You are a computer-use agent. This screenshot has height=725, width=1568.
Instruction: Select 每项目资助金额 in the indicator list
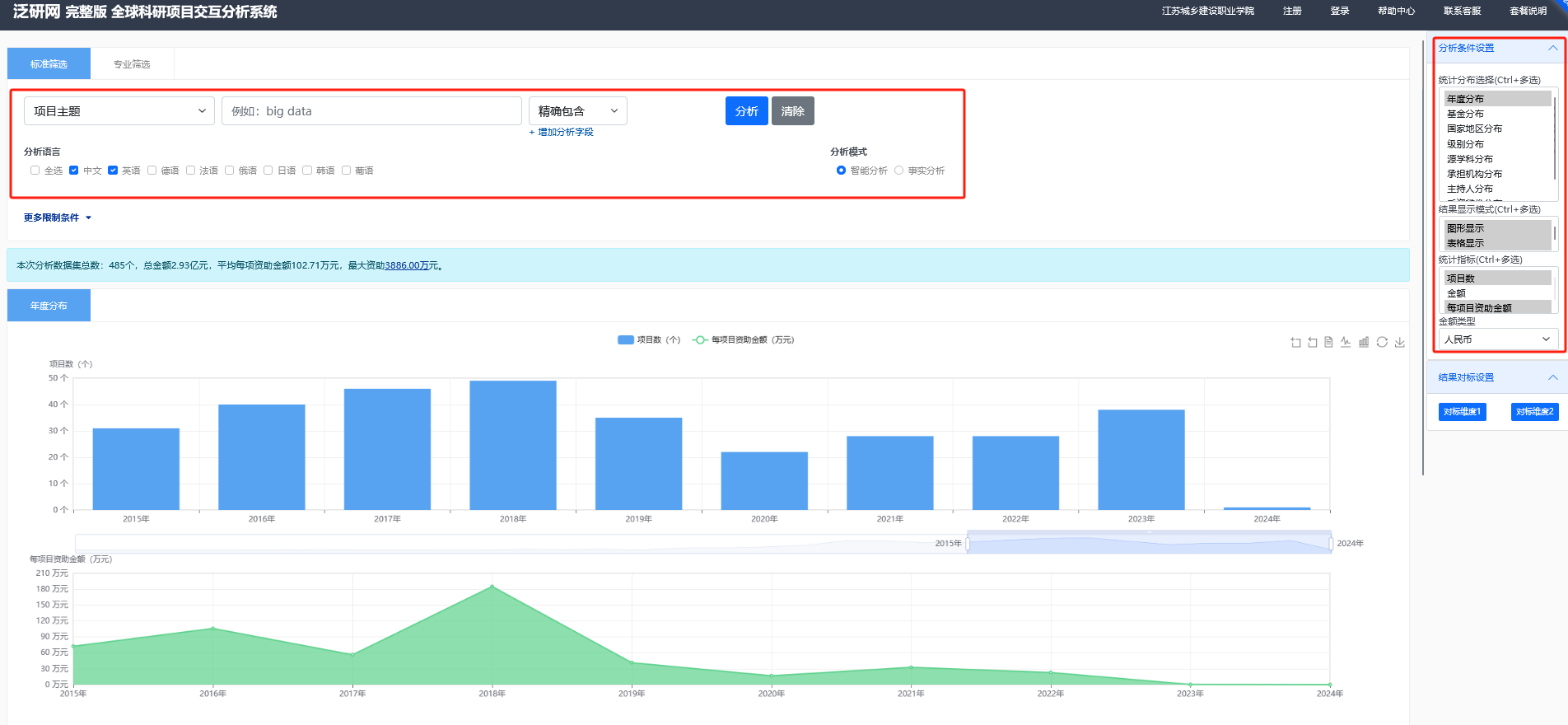1498,307
